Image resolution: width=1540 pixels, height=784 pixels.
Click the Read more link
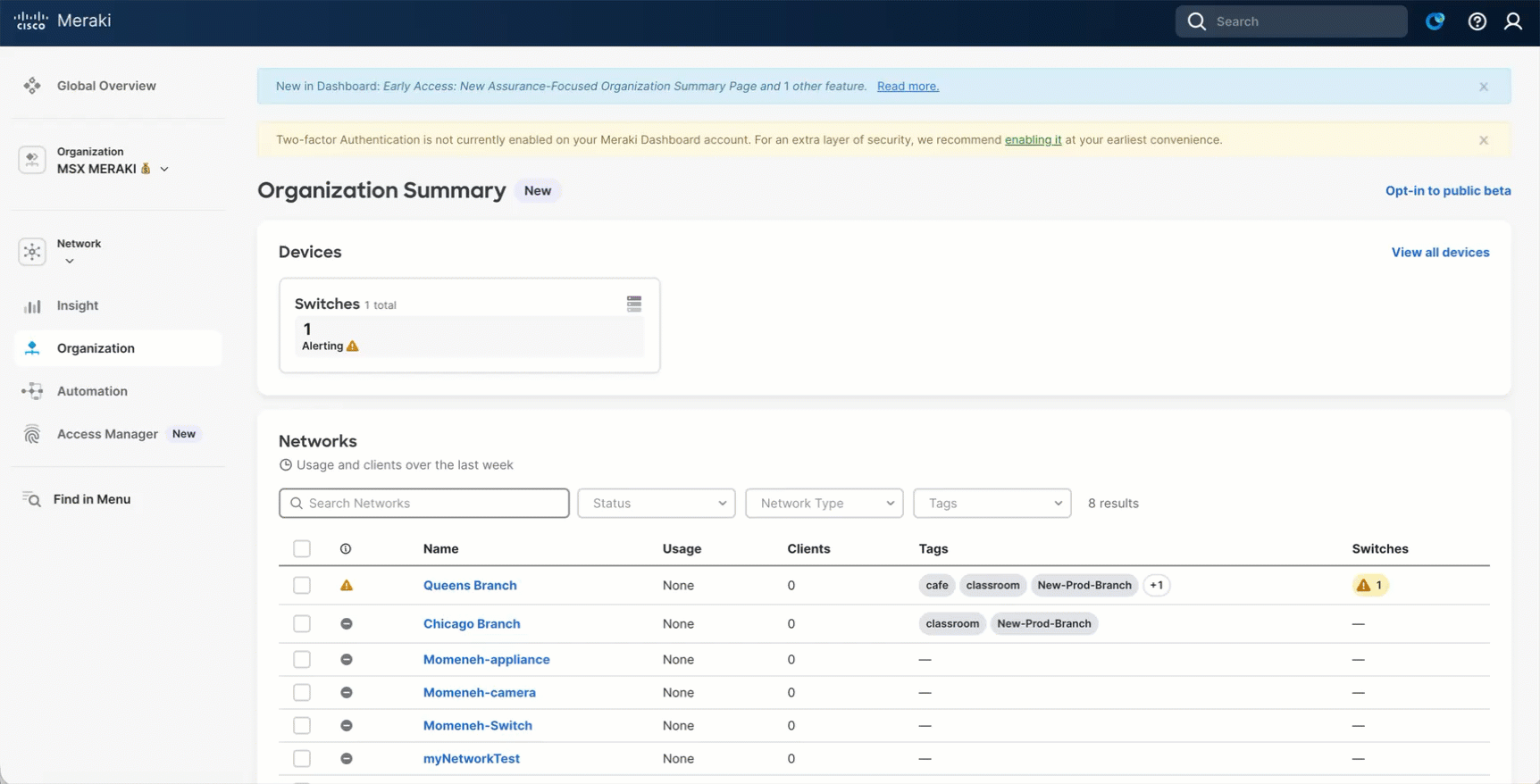tap(908, 87)
